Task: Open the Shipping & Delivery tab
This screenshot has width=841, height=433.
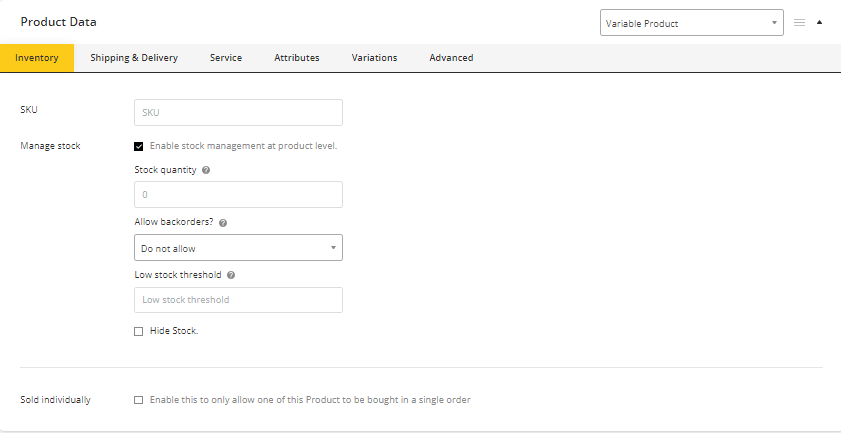Action: [134, 58]
